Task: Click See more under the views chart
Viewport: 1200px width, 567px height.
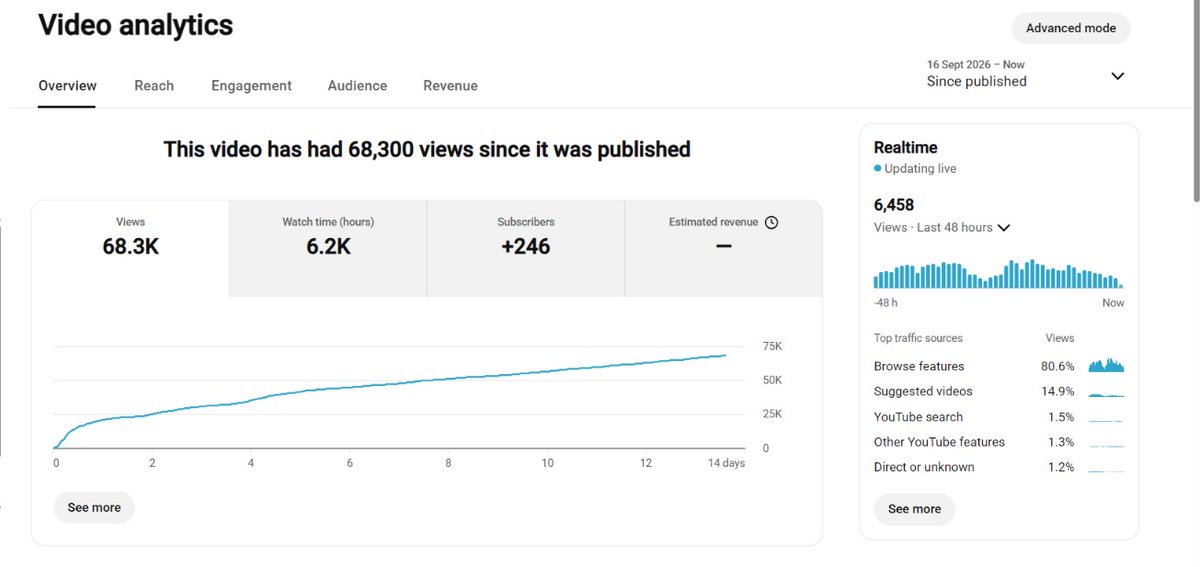Action: click(94, 508)
